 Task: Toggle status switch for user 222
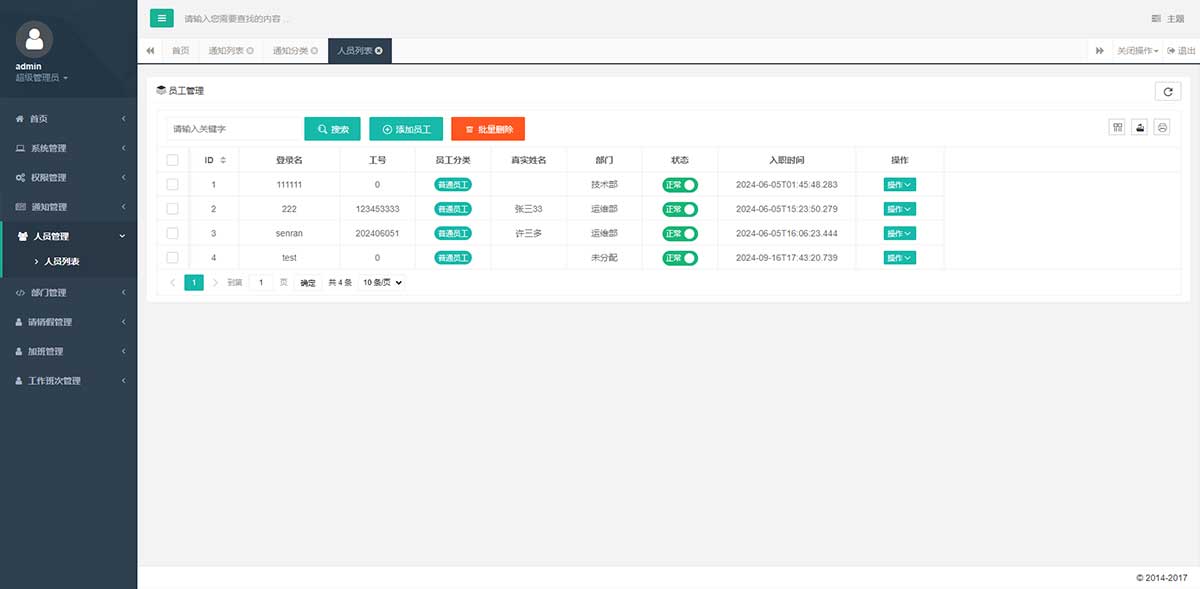click(680, 209)
